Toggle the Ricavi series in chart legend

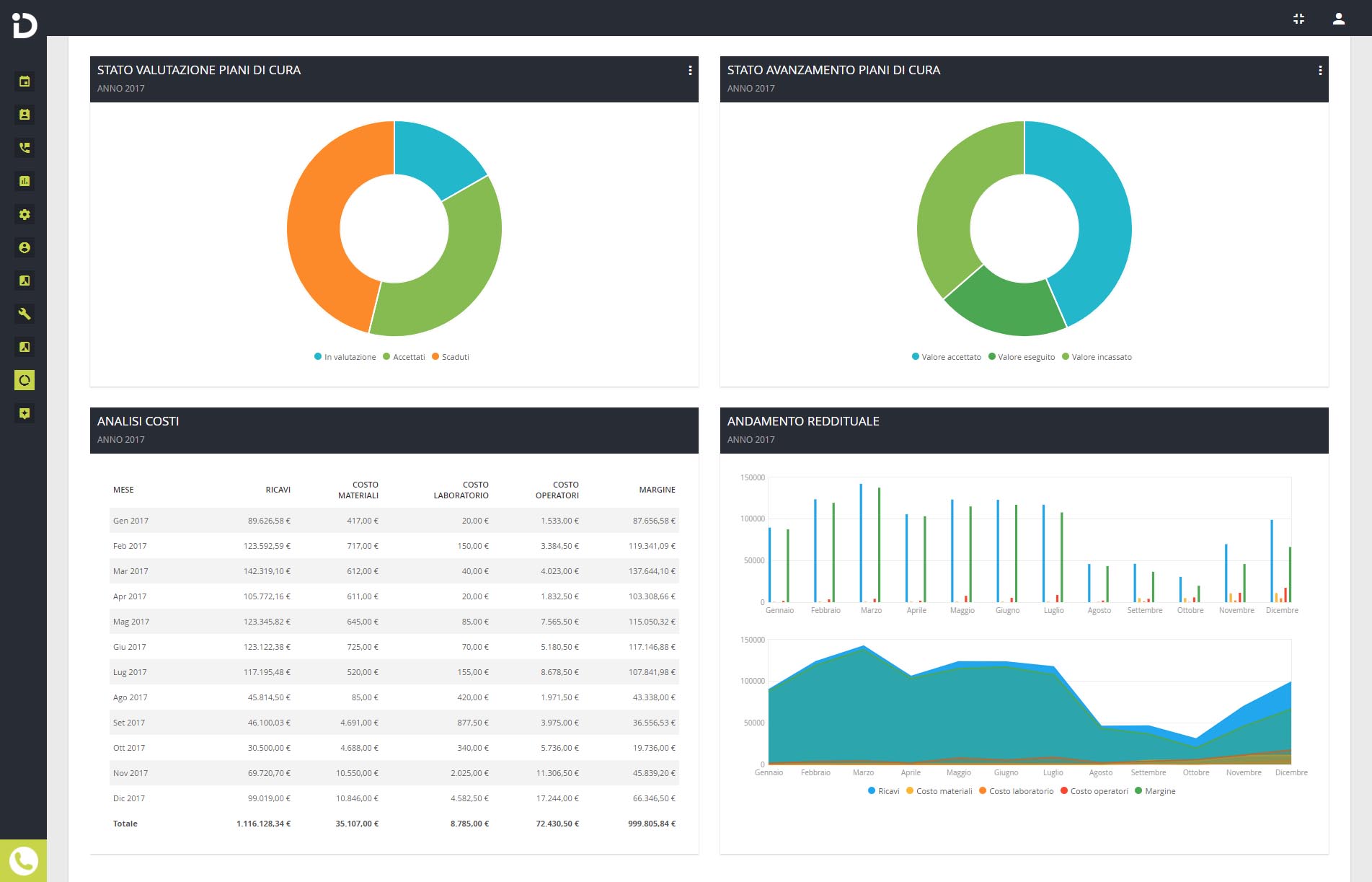(884, 791)
